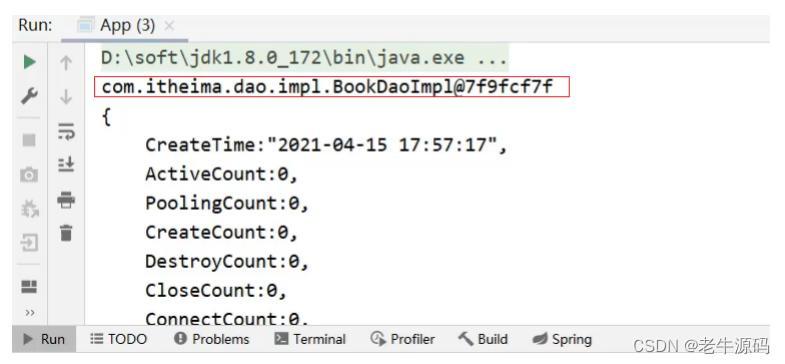The height and width of the screenshot is (364, 785).
Task: Click the folded java.exe command line
Action: click(x=304, y=58)
